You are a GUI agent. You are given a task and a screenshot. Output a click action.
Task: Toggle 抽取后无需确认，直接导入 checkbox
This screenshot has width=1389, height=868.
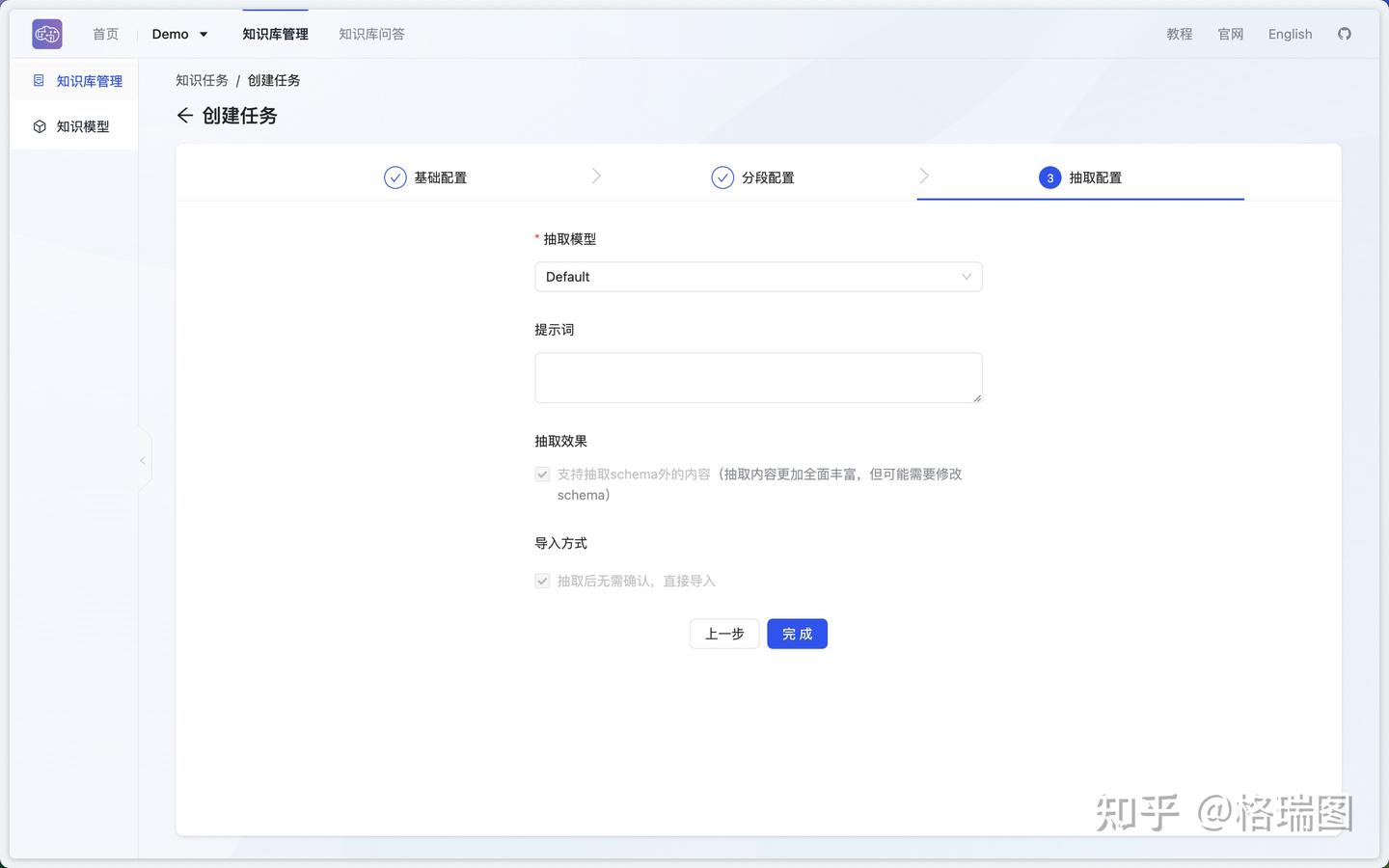click(x=542, y=581)
